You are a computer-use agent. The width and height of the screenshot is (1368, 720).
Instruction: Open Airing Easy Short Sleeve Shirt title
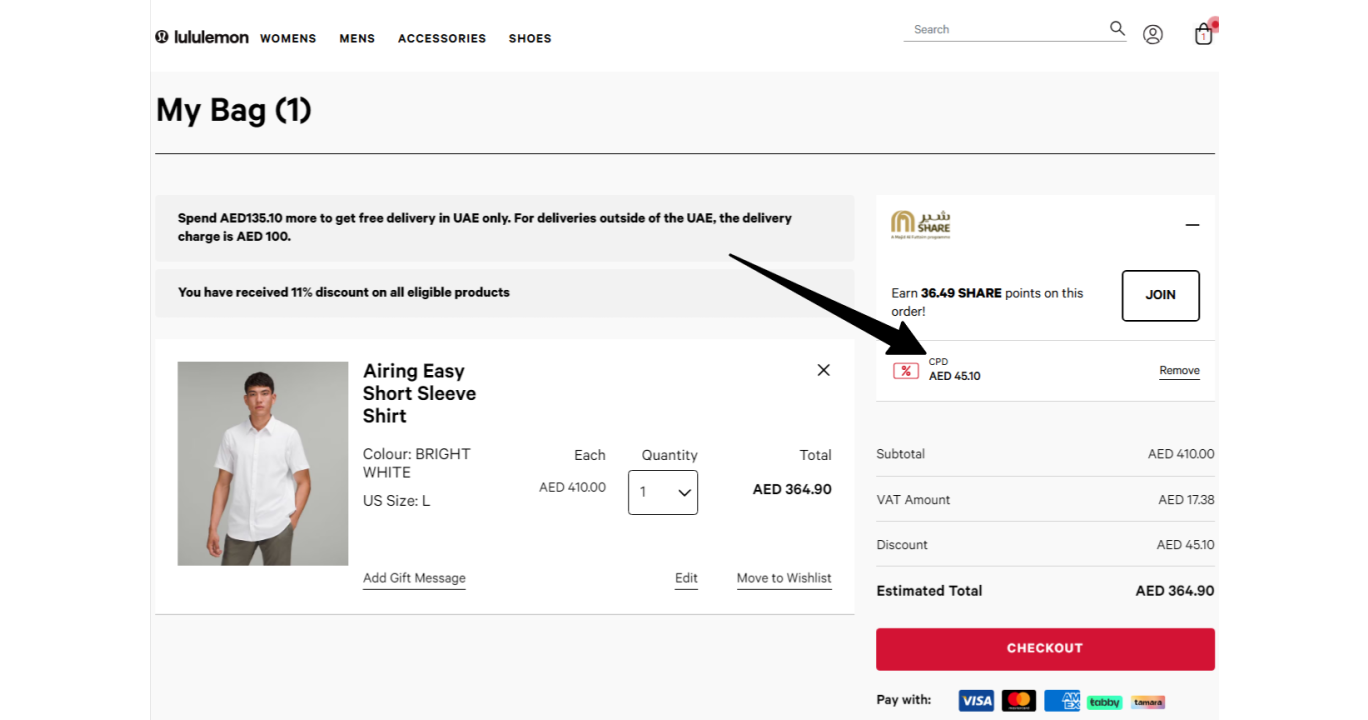[419, 393]
